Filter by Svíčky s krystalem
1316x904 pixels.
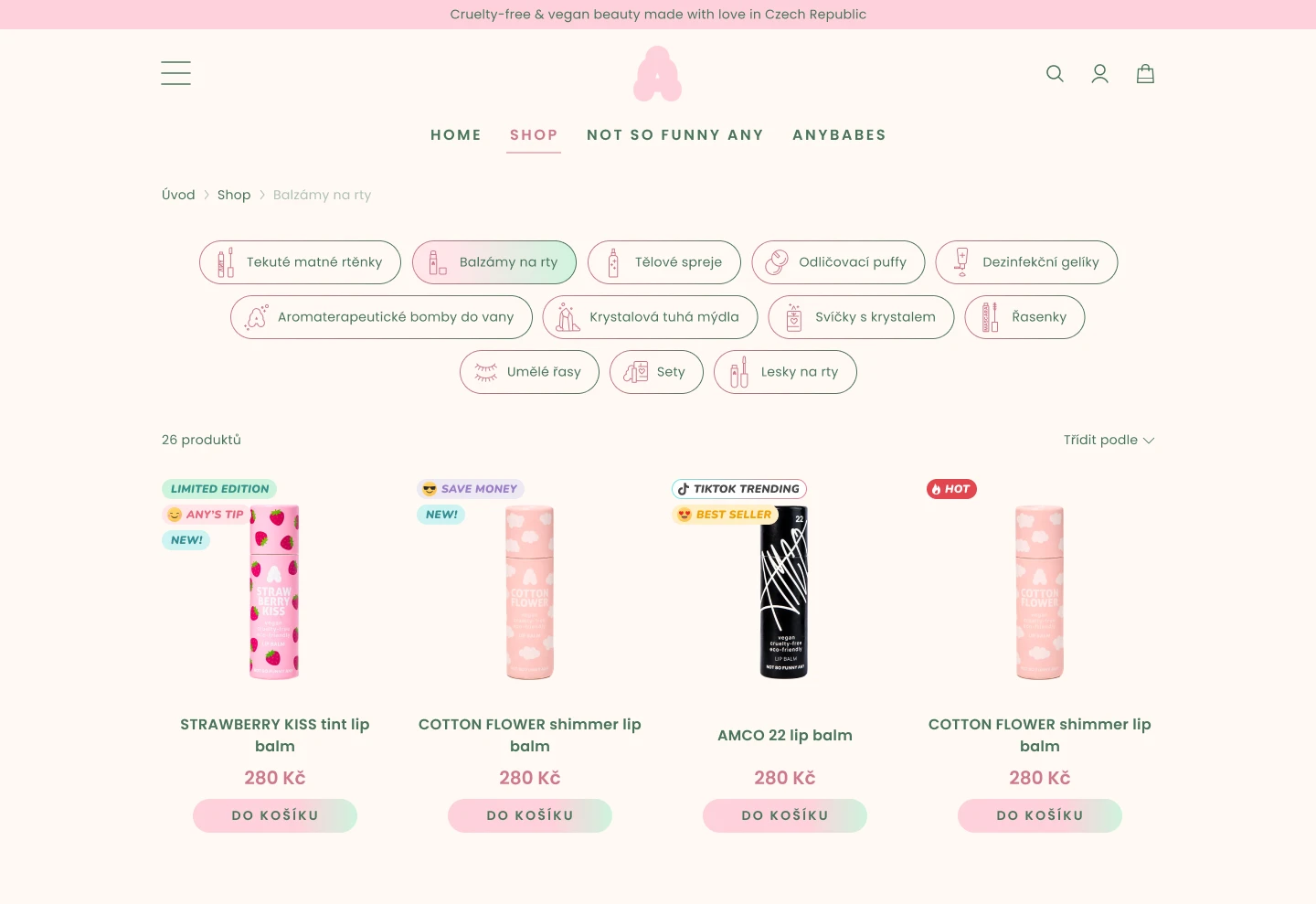861,317
